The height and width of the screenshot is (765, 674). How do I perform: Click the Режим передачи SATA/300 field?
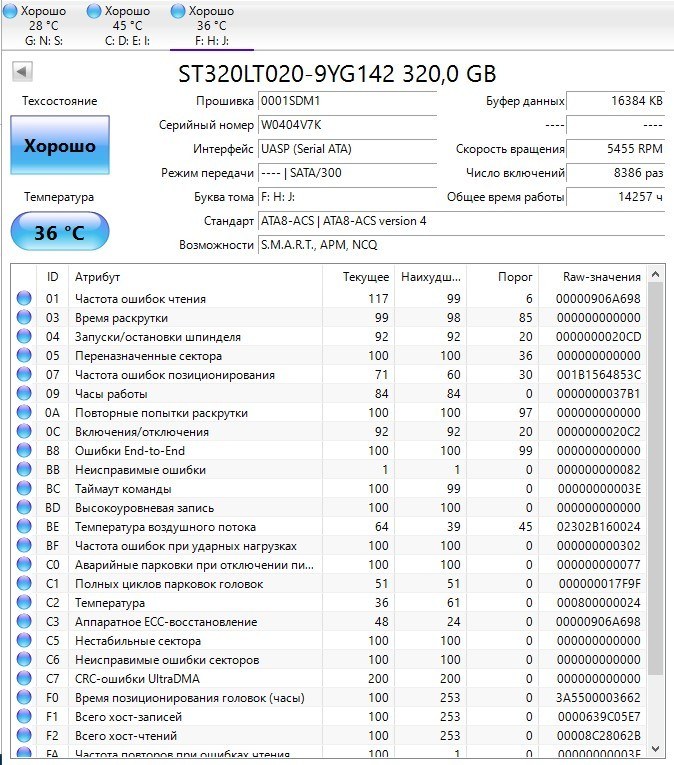[x=347, y=173]
